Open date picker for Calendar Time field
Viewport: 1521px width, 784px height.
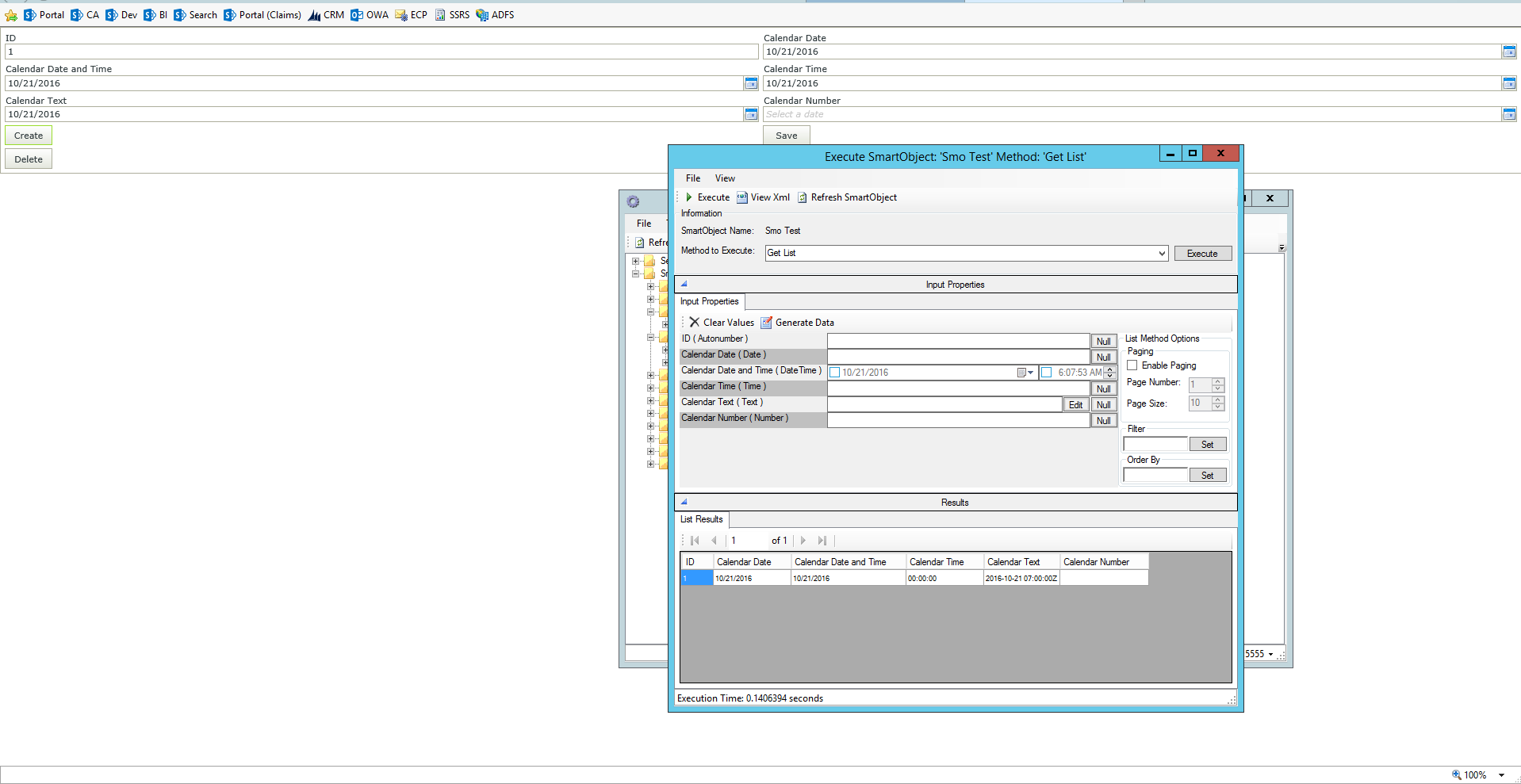click(x=1509, y=83)
